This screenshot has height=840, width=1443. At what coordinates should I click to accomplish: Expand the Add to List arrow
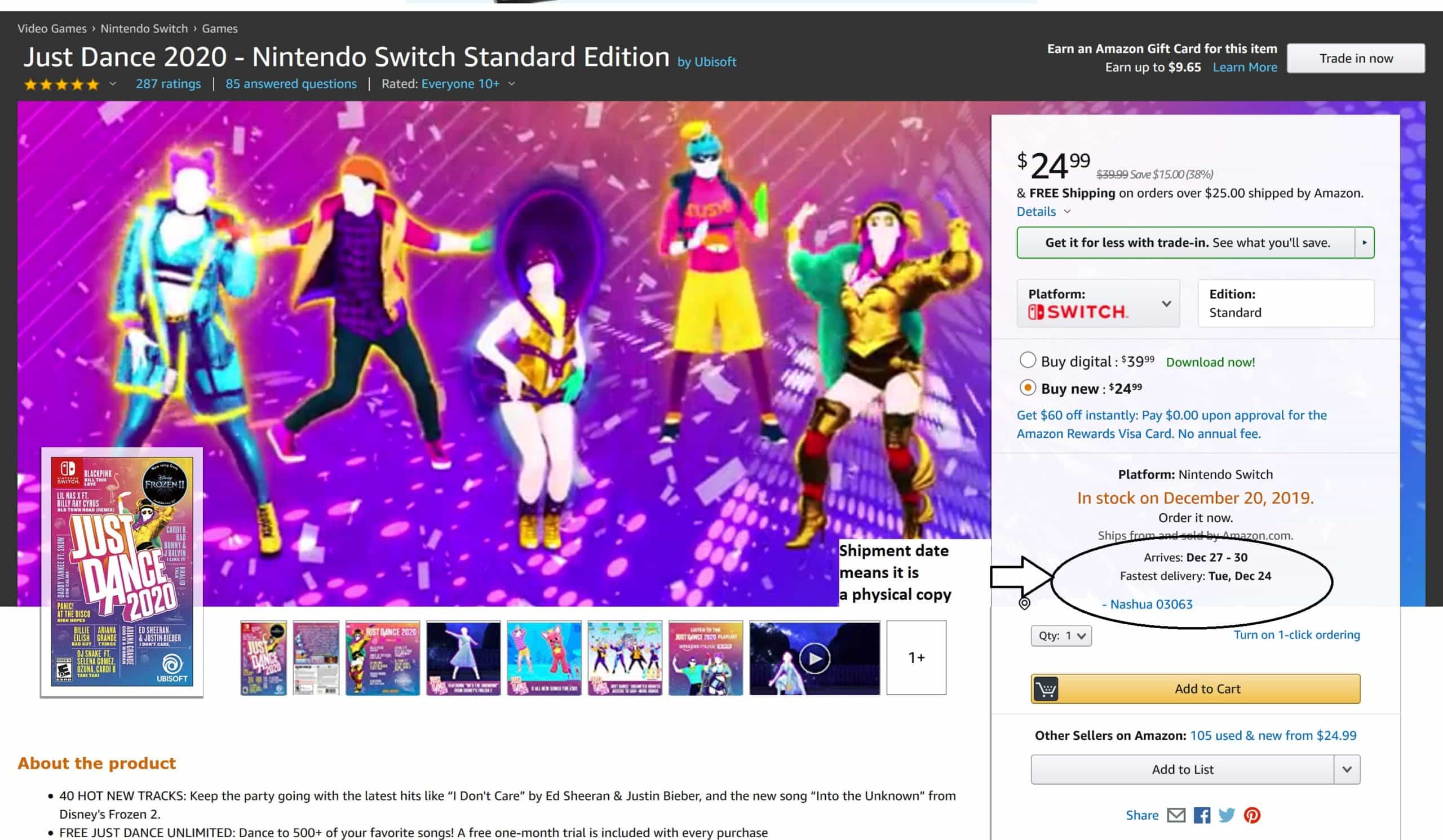1347,770
